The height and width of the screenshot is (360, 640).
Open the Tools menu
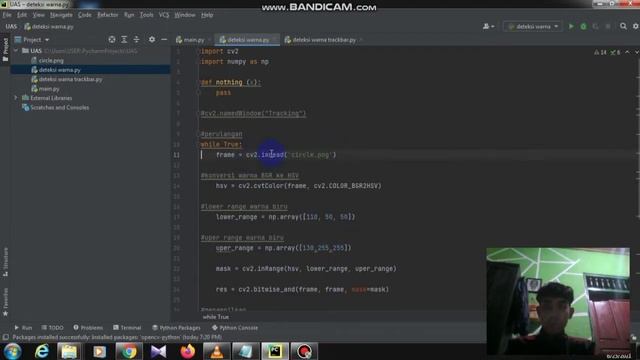point(147,15)
